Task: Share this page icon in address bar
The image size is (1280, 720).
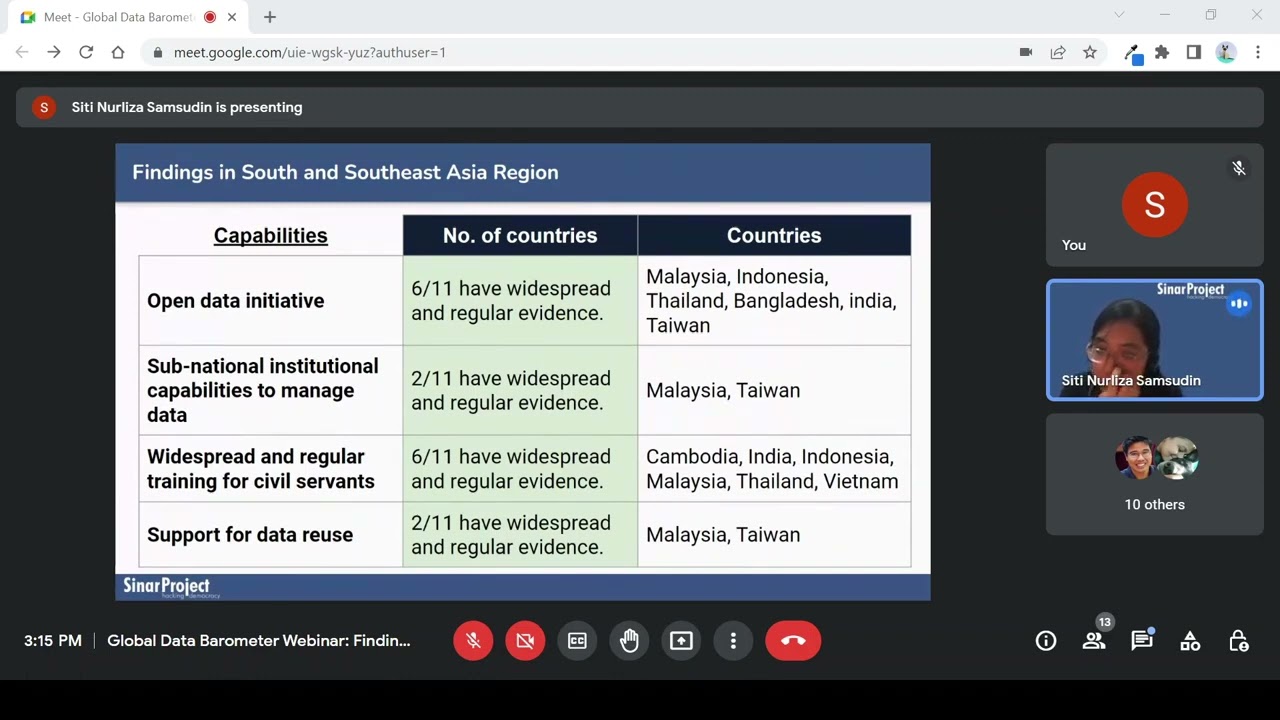Action: 1058,52
